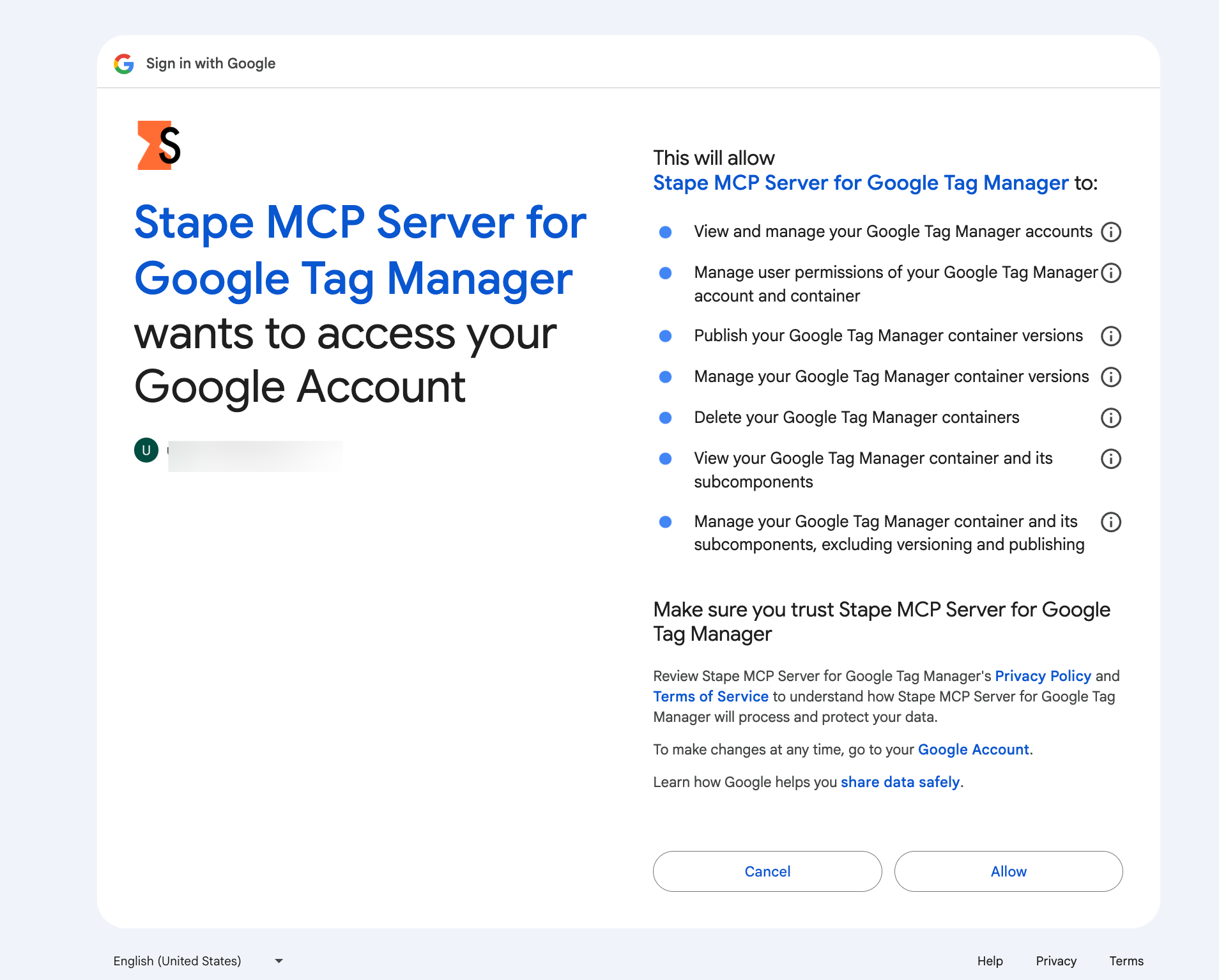Open the Google Account link
The image size is (1219, 980).
974,749
